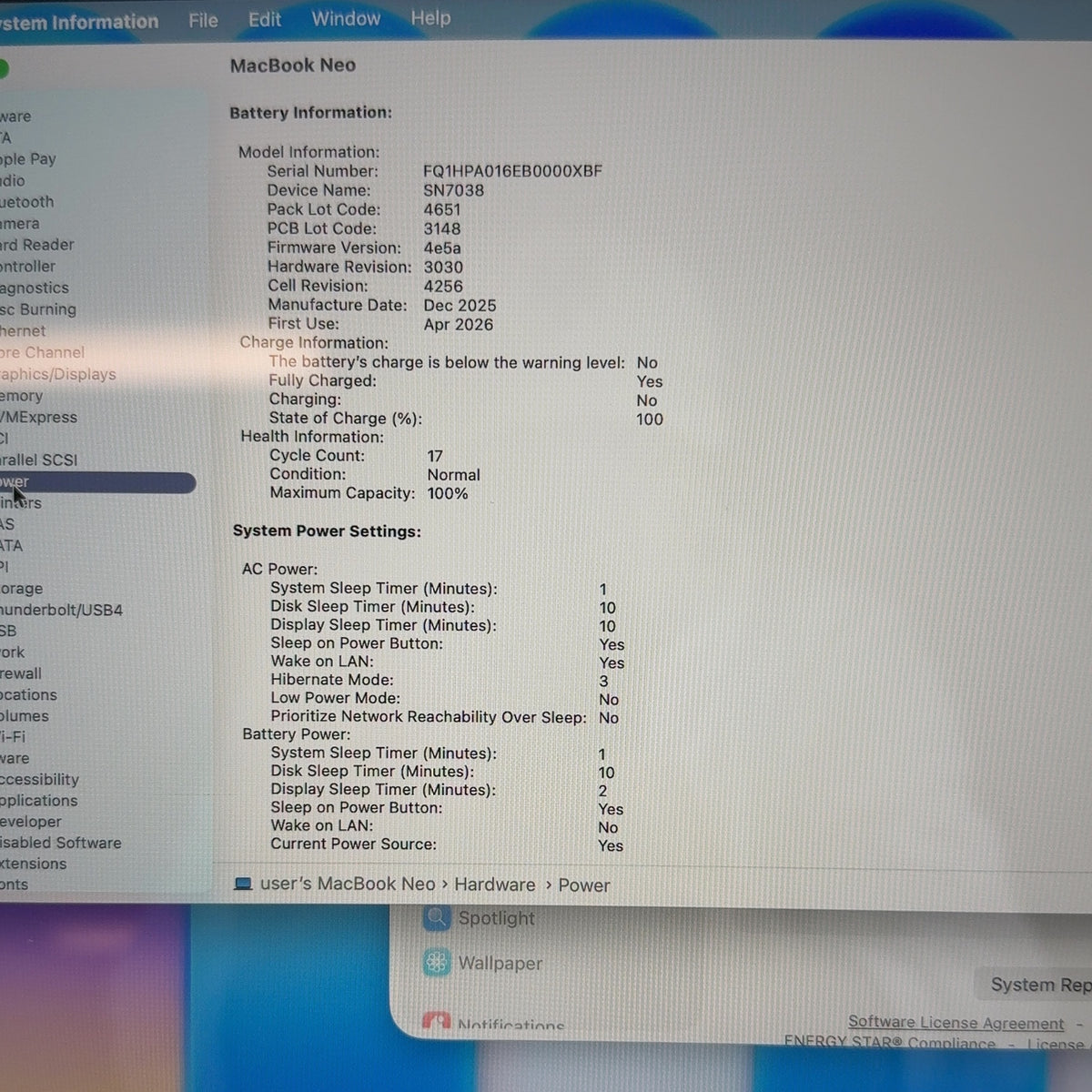The width and height of the screenshot is (1092, 1092).
Task: Open the System Information app menu
Action: point(79,22)
